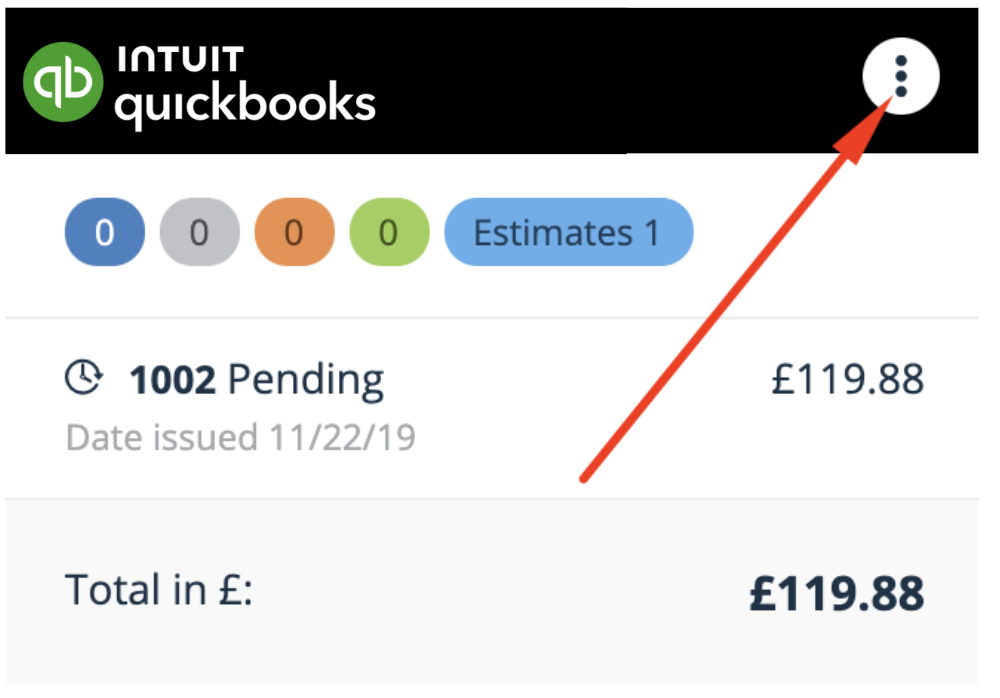Viewport: 1000px width, 698px height.
Task: Click the bold £119.88 total
Action: click(836, 593)
